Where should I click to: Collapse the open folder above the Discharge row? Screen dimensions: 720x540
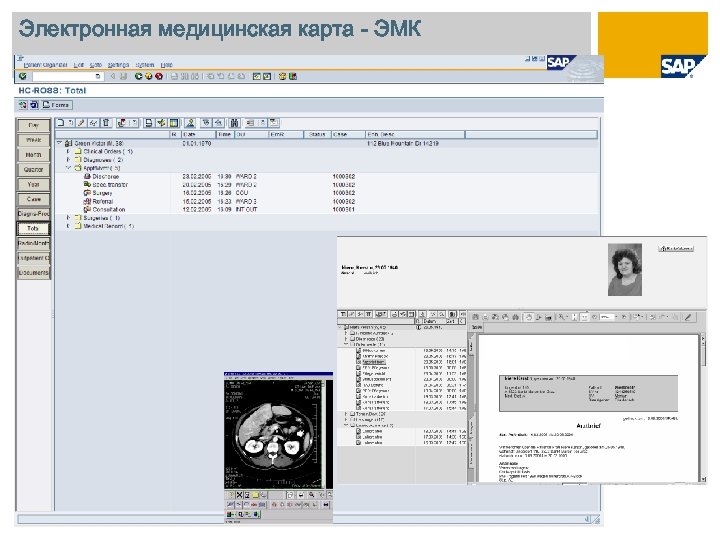point(68,168)
